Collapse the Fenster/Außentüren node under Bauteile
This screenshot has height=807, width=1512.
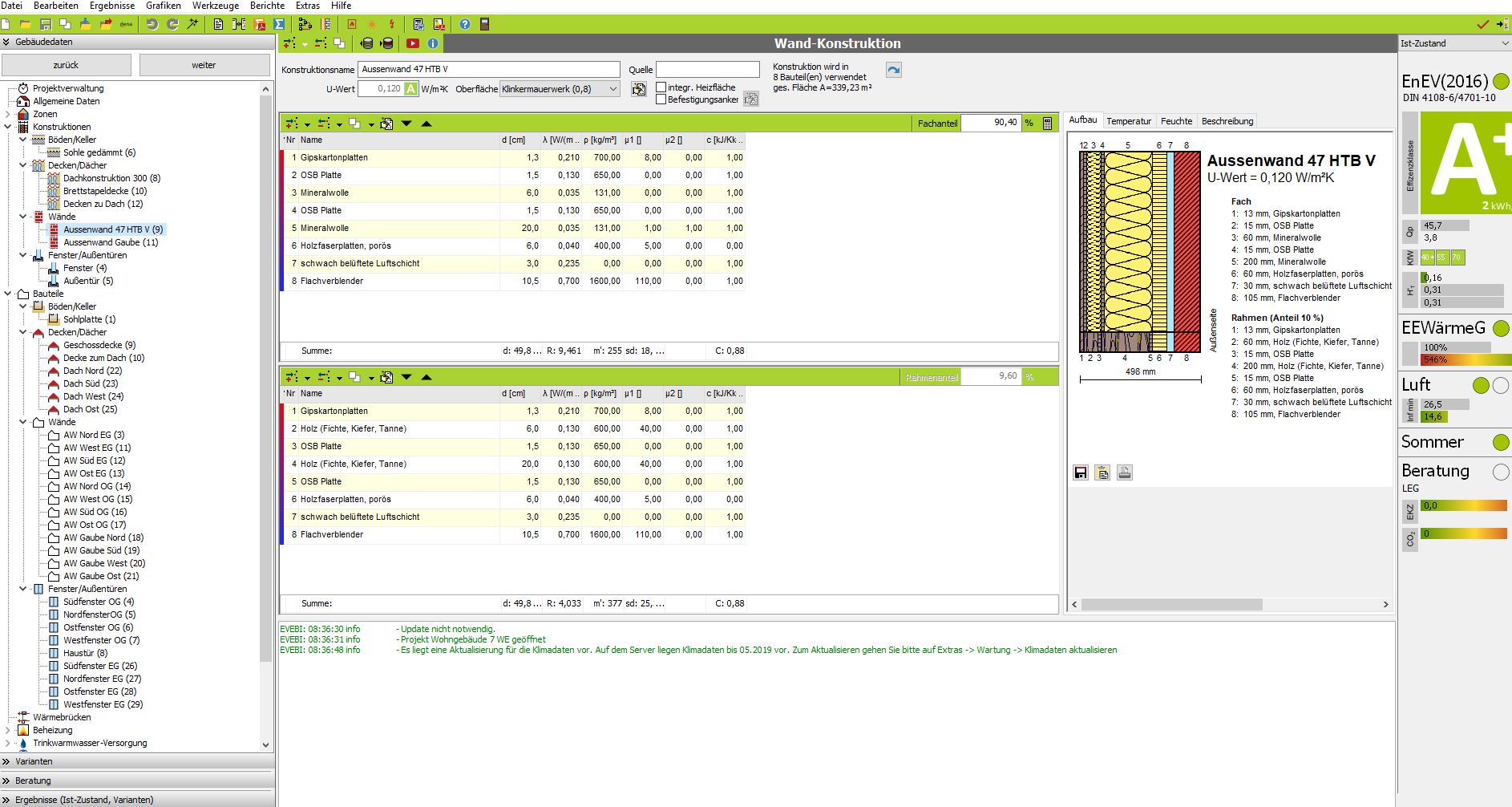tap(23, 589)
